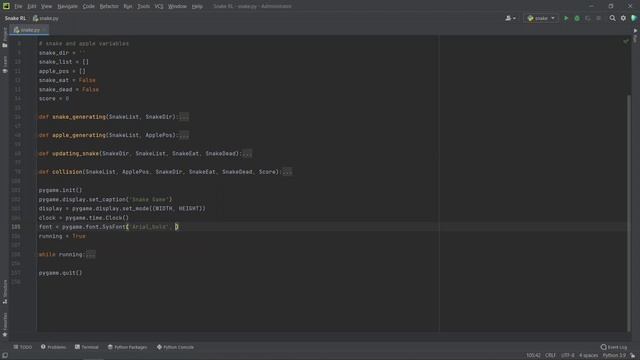Image resolution: width=640 pixels, height=360 pixels.
Task: Open the Project tool window sidebar
Action: [x=5, y=38]
